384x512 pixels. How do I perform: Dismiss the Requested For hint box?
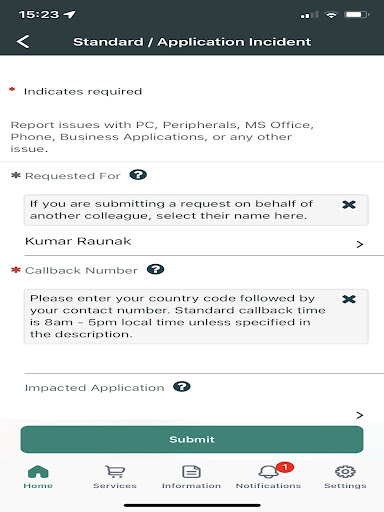tap(349, 204)
